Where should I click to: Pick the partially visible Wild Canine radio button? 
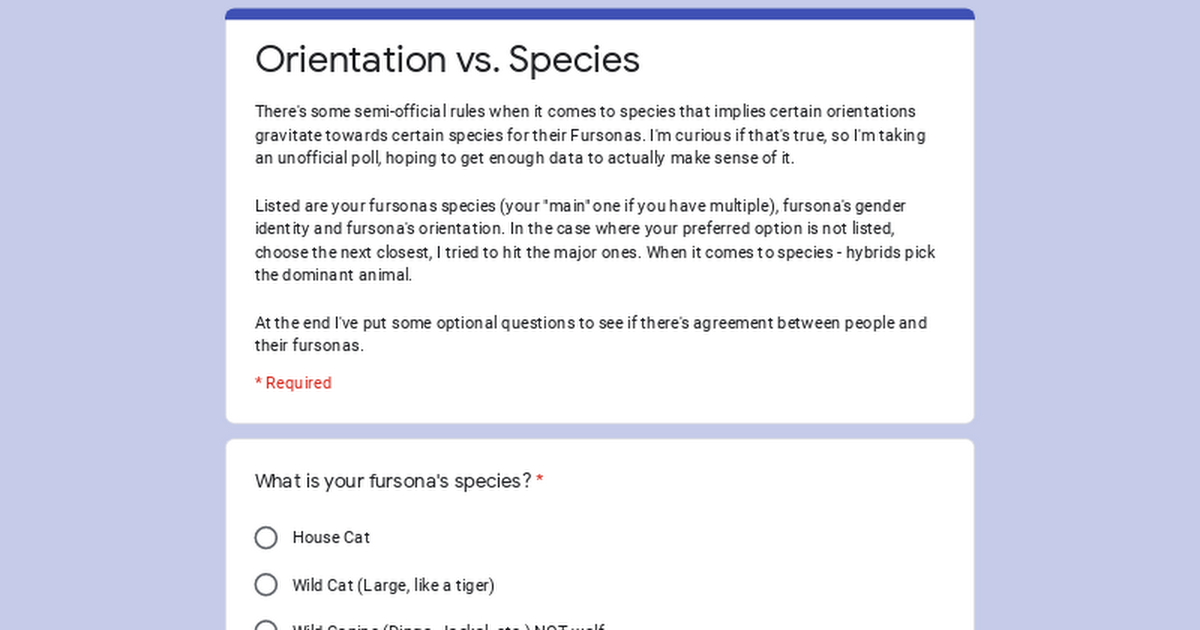pos(266,626)
